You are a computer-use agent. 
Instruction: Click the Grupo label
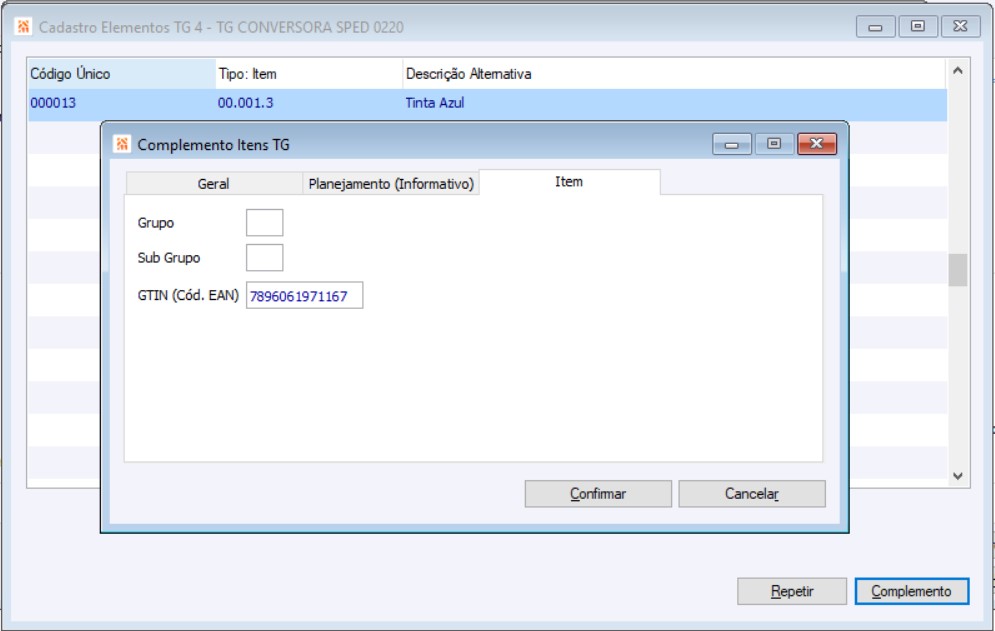[x=155, y=223]
